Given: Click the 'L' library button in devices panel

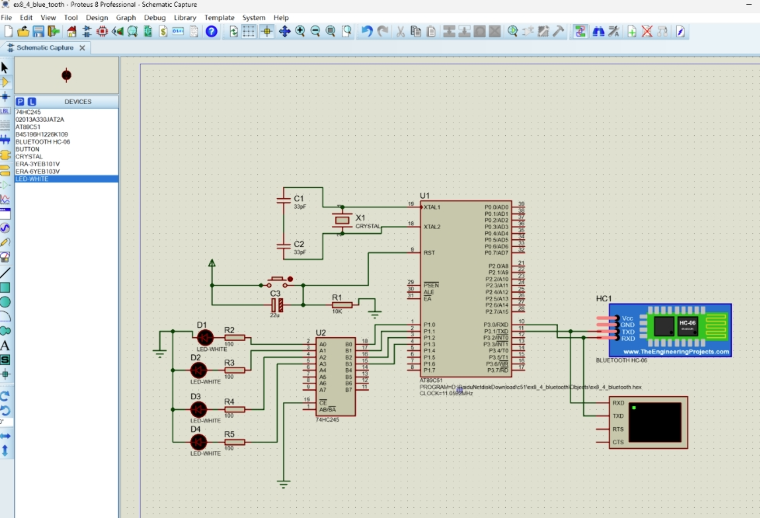Looking at the screenshot, I should click(x=32, y=101).
